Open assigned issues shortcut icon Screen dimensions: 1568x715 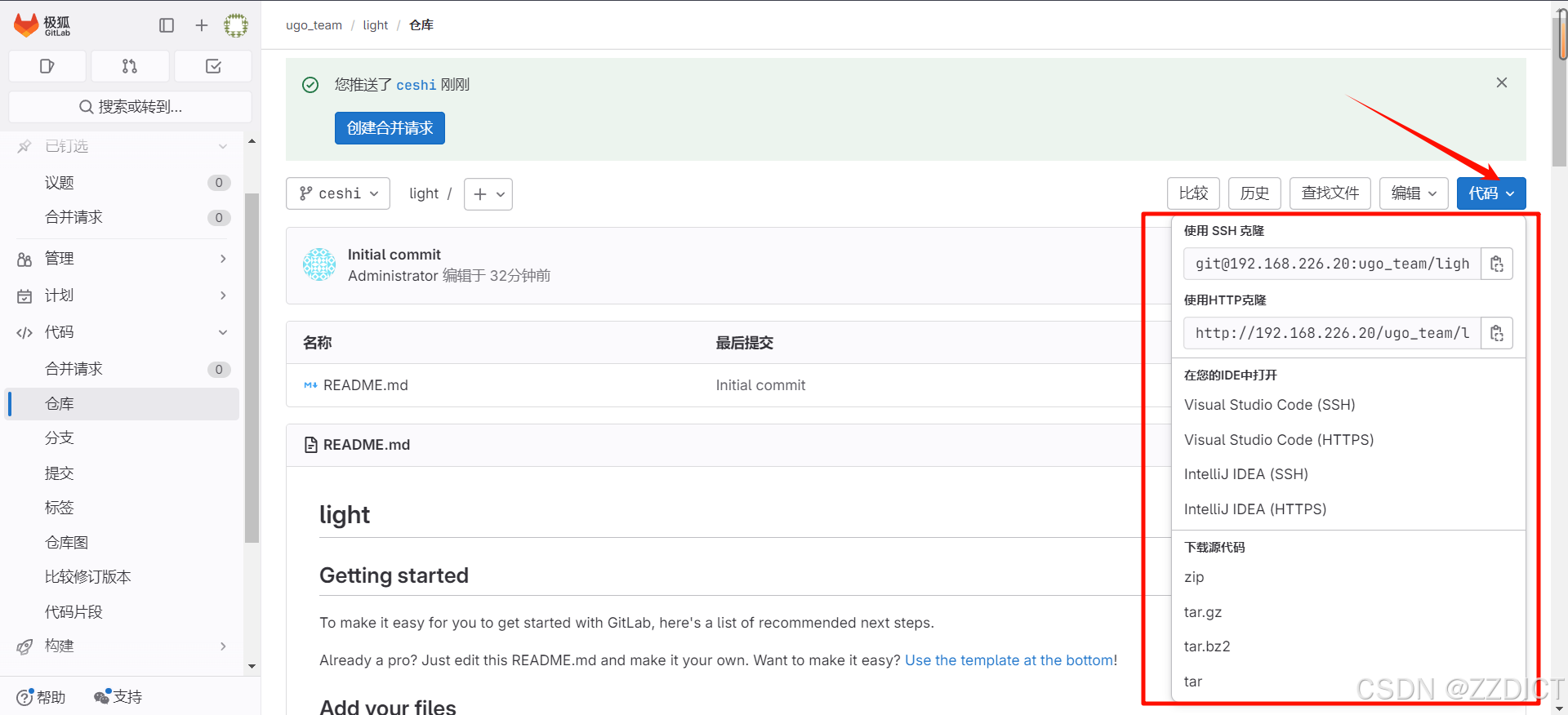click(x=47, y=66)
